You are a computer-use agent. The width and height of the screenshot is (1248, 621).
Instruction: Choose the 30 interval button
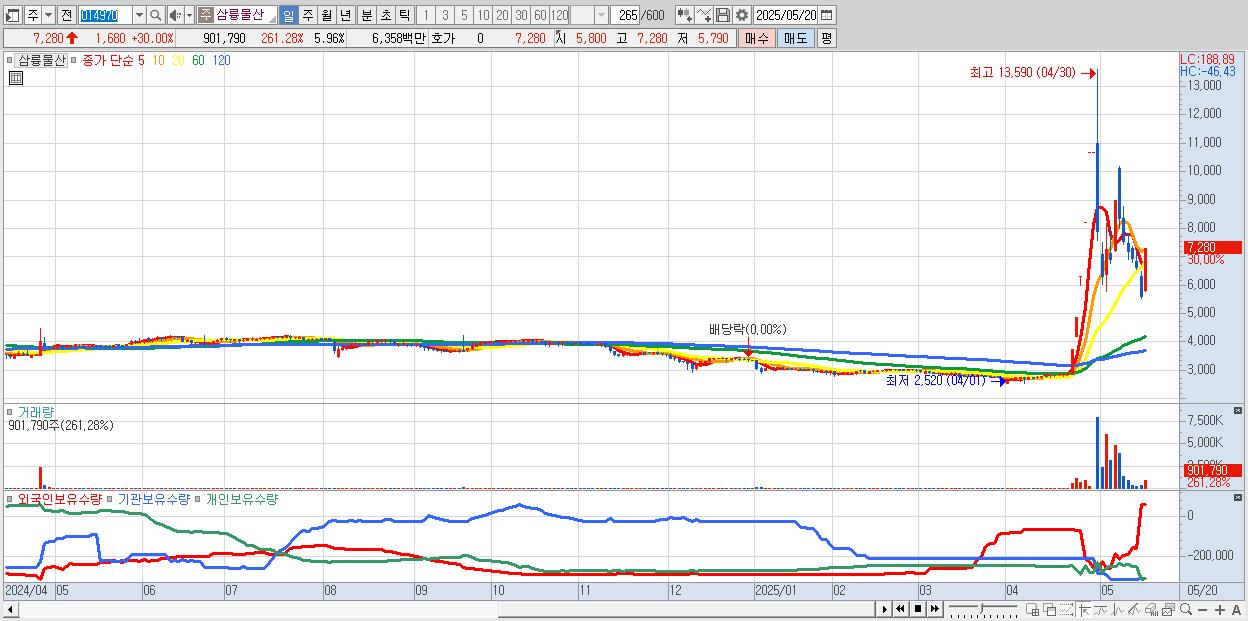(x=521, y=15)
